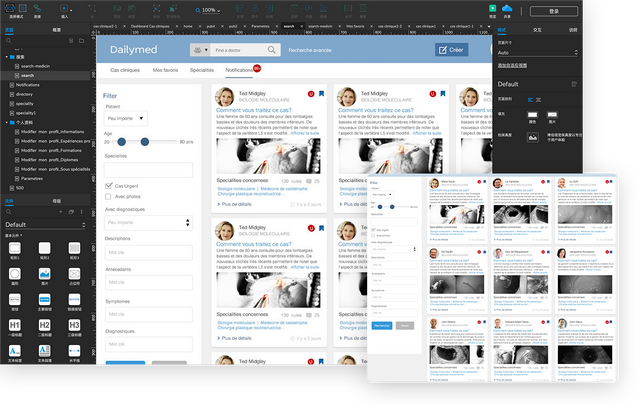This screenshot has width=640, height=406.
Task: Click the widget library options menu dots
Action: pos(81,212)
